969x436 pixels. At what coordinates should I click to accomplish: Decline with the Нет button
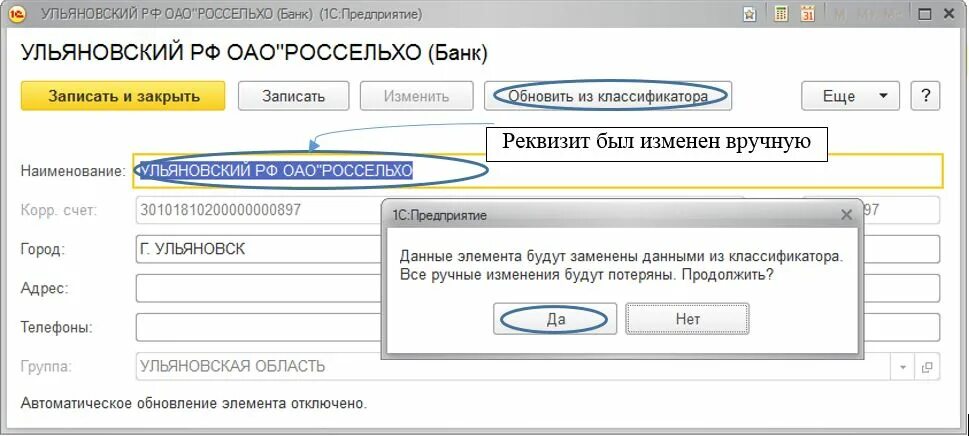click(688, 319)
